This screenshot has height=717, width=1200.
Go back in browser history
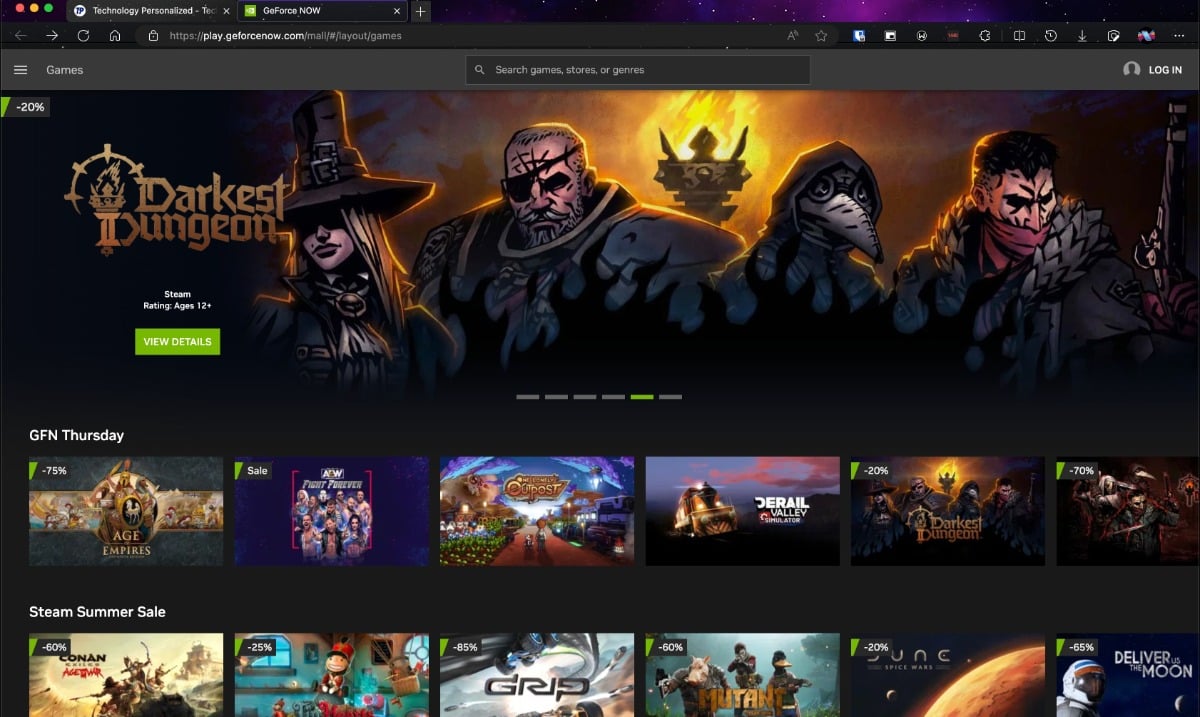21,35
